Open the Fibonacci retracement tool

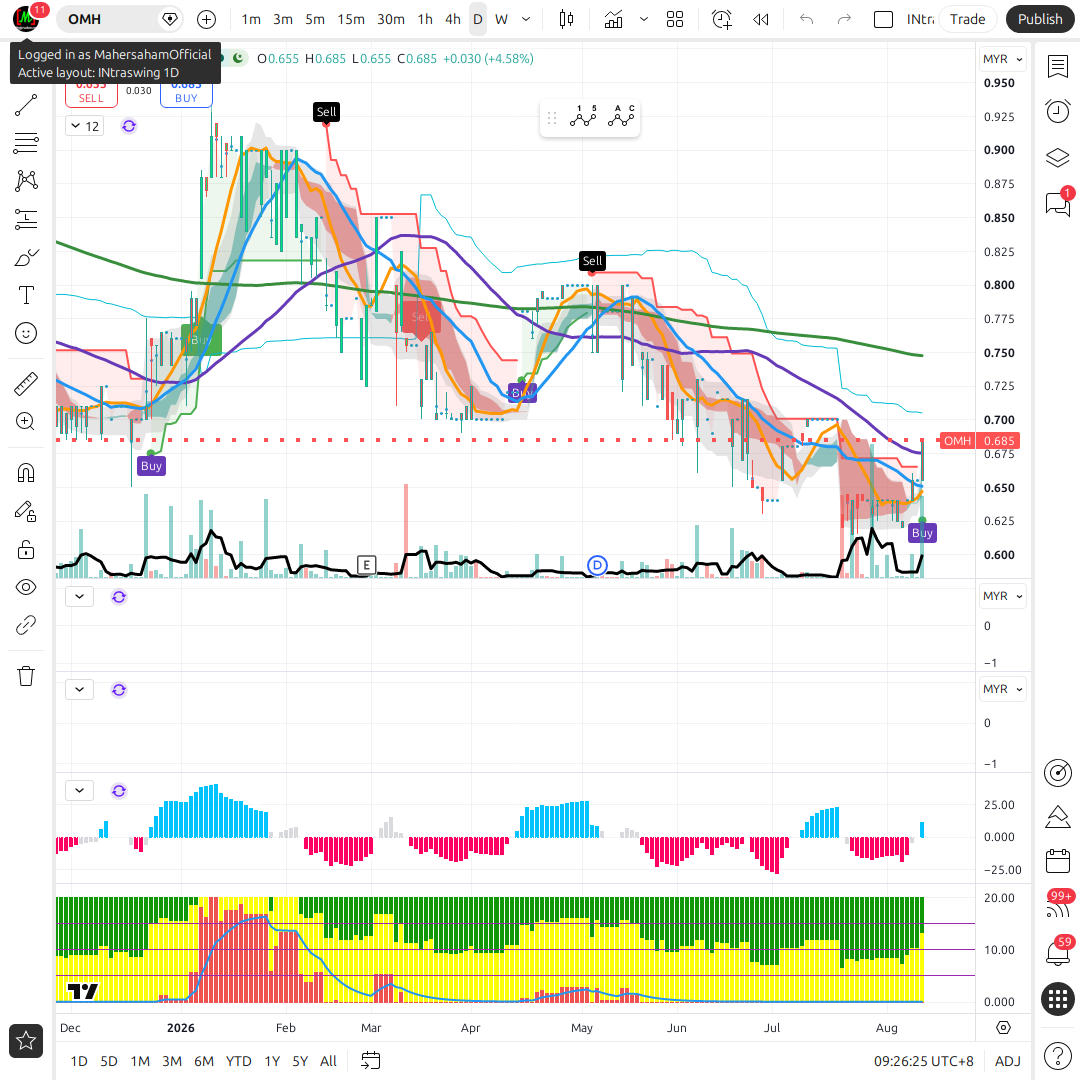[26, 143]
